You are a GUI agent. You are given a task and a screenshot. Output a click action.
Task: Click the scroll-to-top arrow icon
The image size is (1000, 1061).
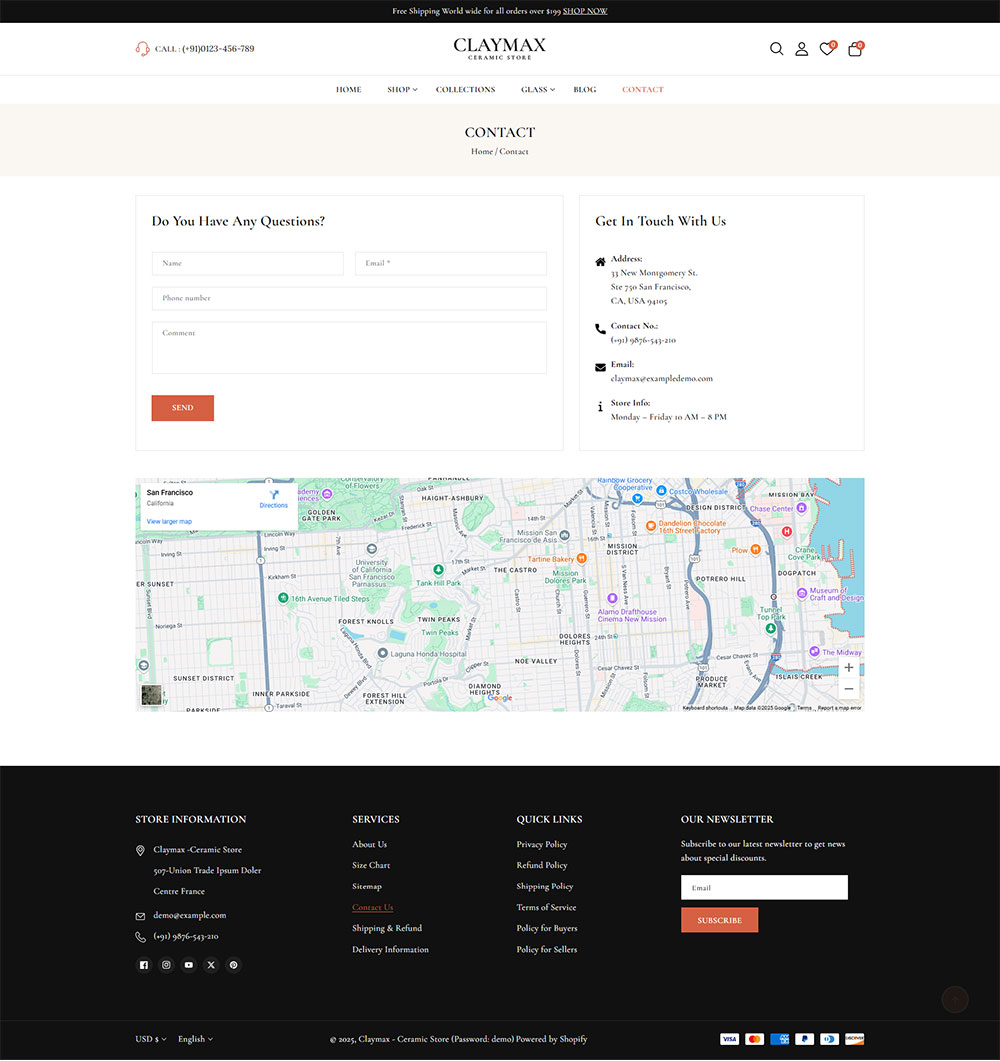point(954,999)
